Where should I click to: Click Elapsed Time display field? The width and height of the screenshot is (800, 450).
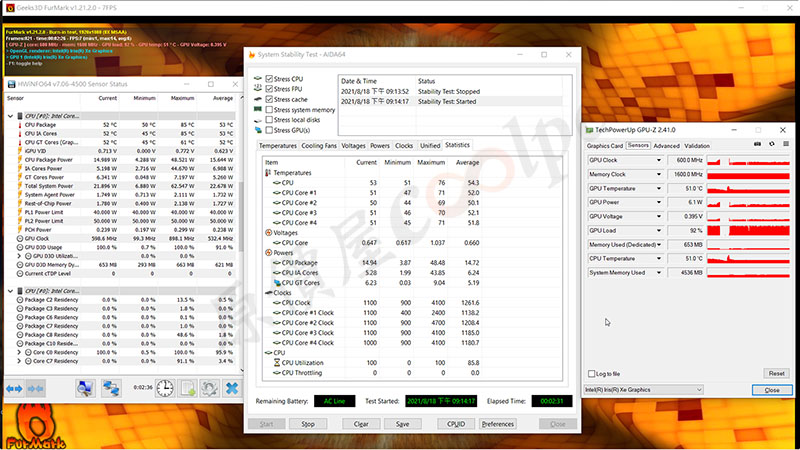[552, 401]
